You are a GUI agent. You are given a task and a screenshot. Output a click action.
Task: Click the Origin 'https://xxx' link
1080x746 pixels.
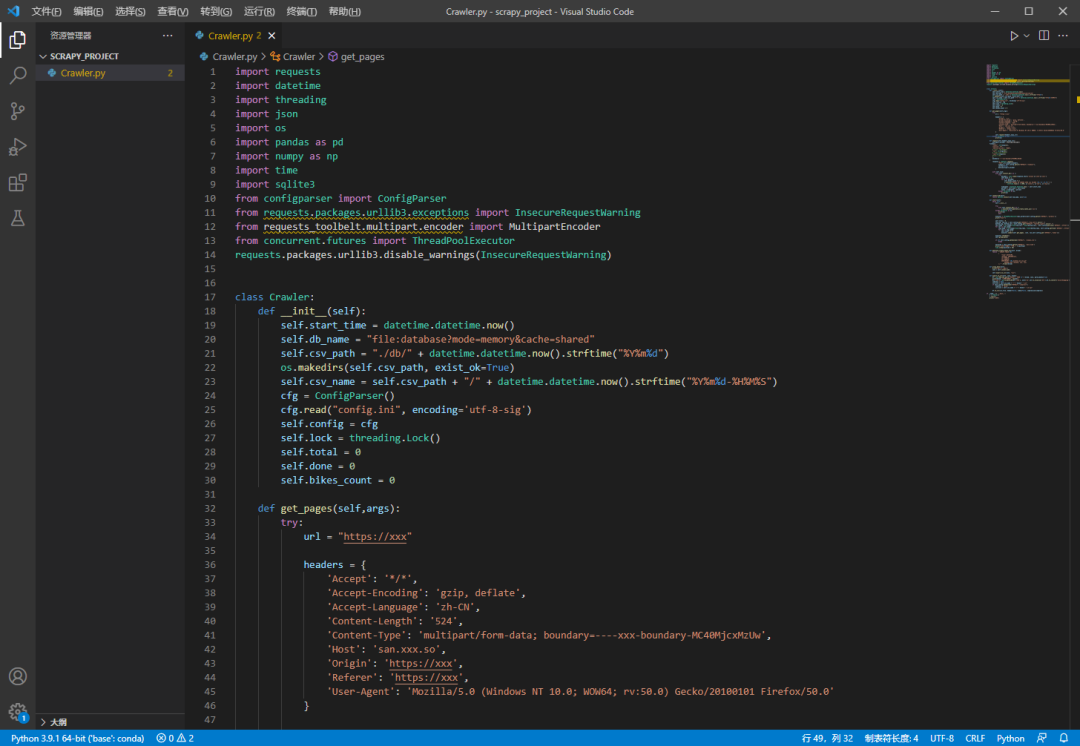(420, 663)
